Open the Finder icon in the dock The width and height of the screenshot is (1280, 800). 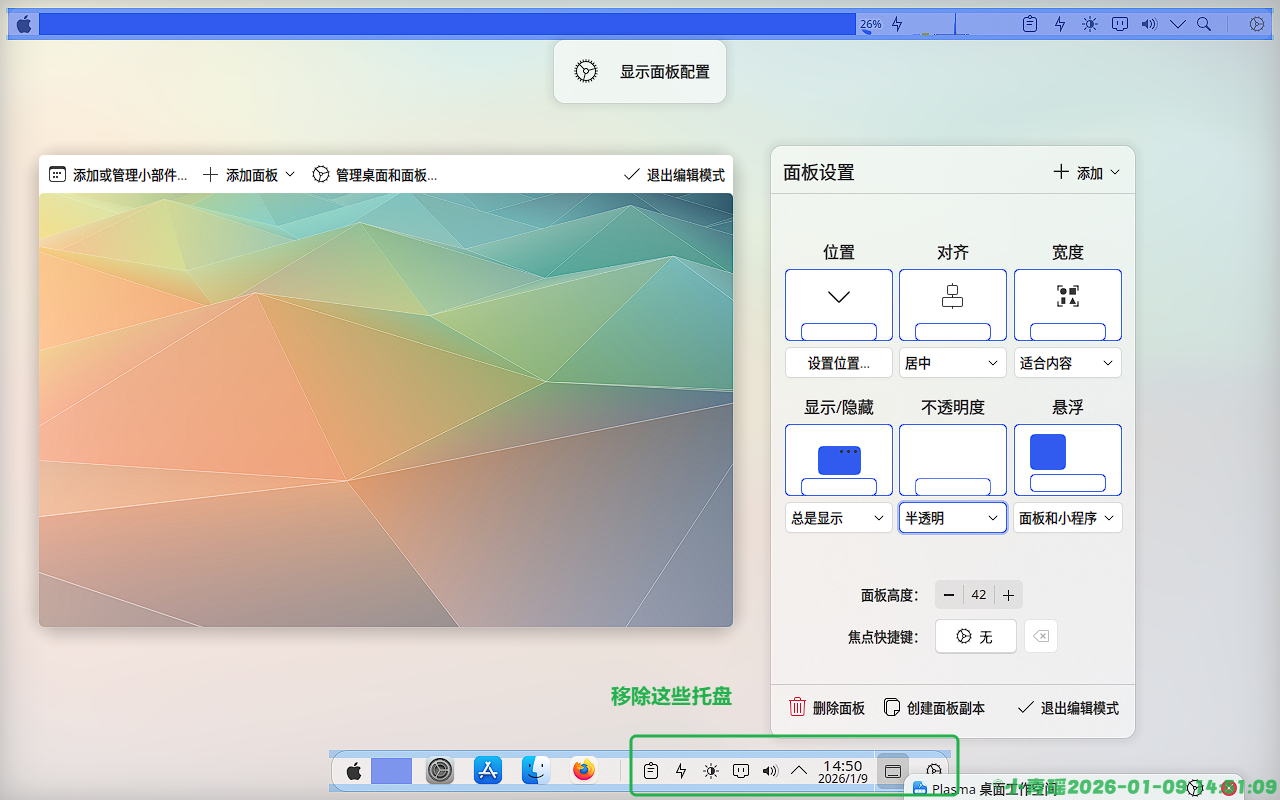536,770
